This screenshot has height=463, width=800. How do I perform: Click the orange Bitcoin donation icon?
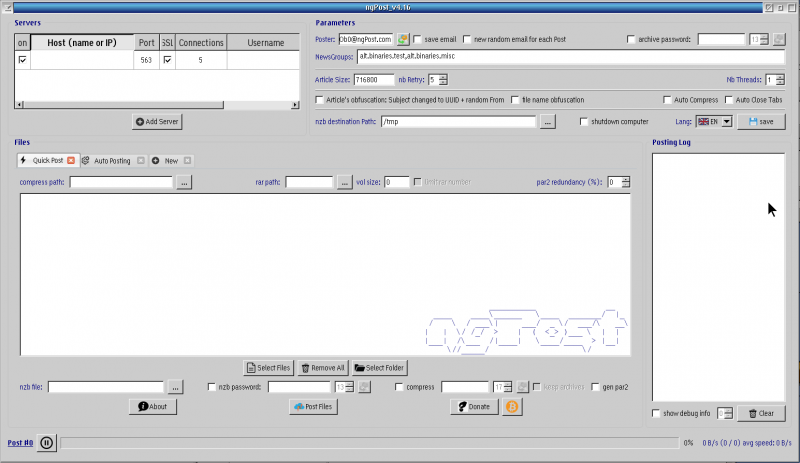click(x=512, y=407)
